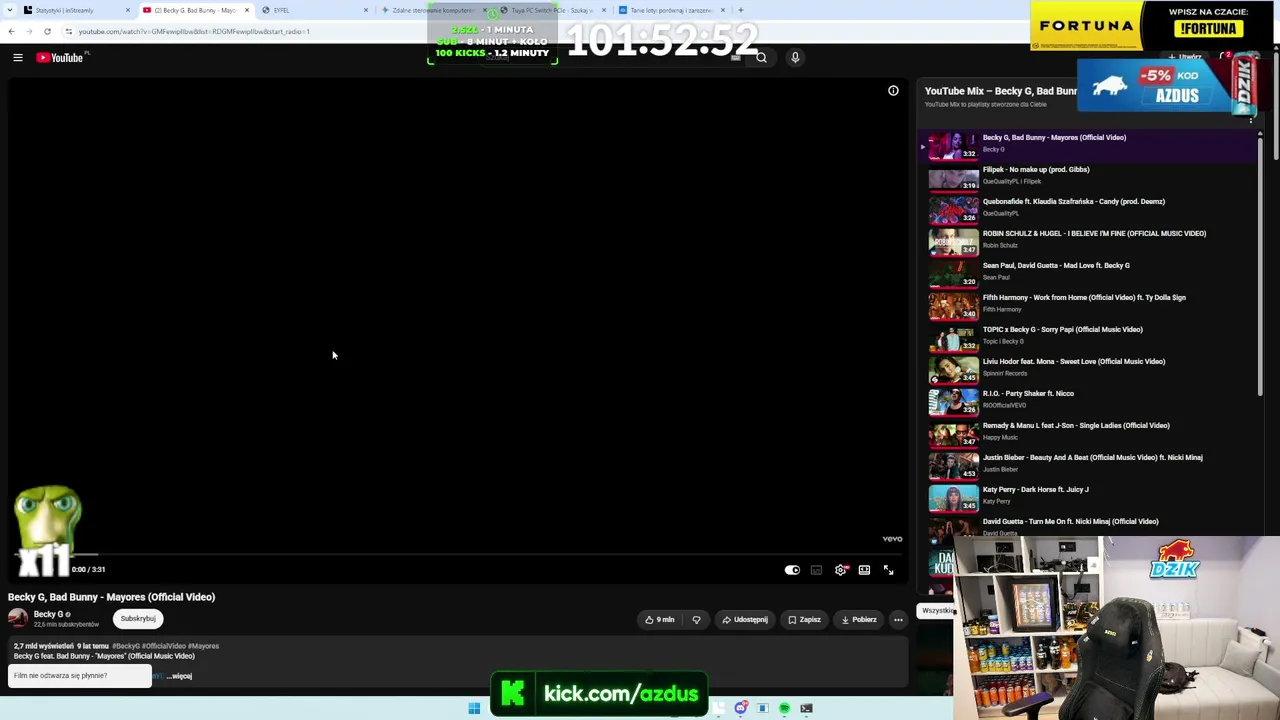Open the player settings gear

pyautogui.click(x=840, y=570)
